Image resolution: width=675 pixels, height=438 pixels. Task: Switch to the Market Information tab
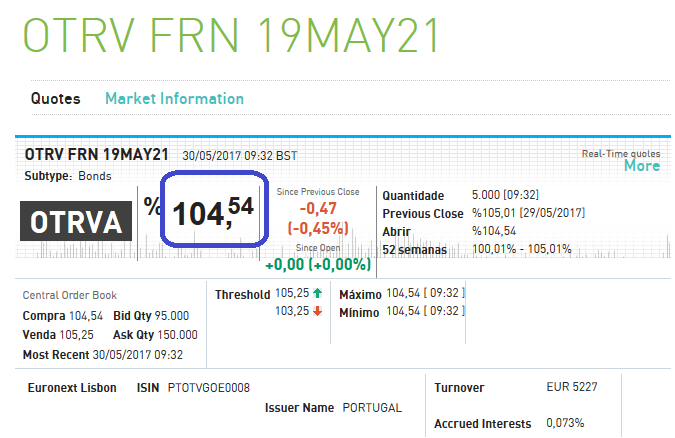(174, 98)
